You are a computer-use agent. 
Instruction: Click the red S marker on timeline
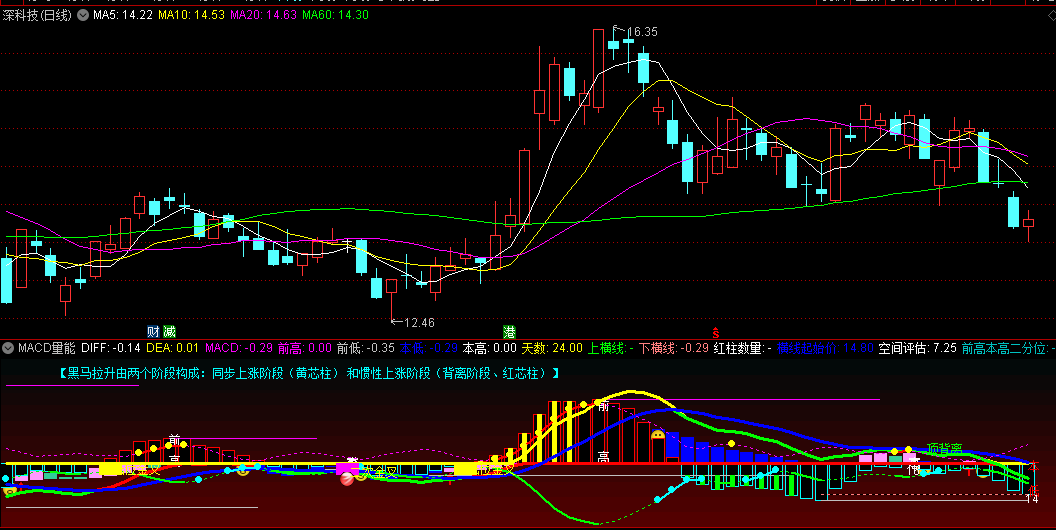[716, 332]
